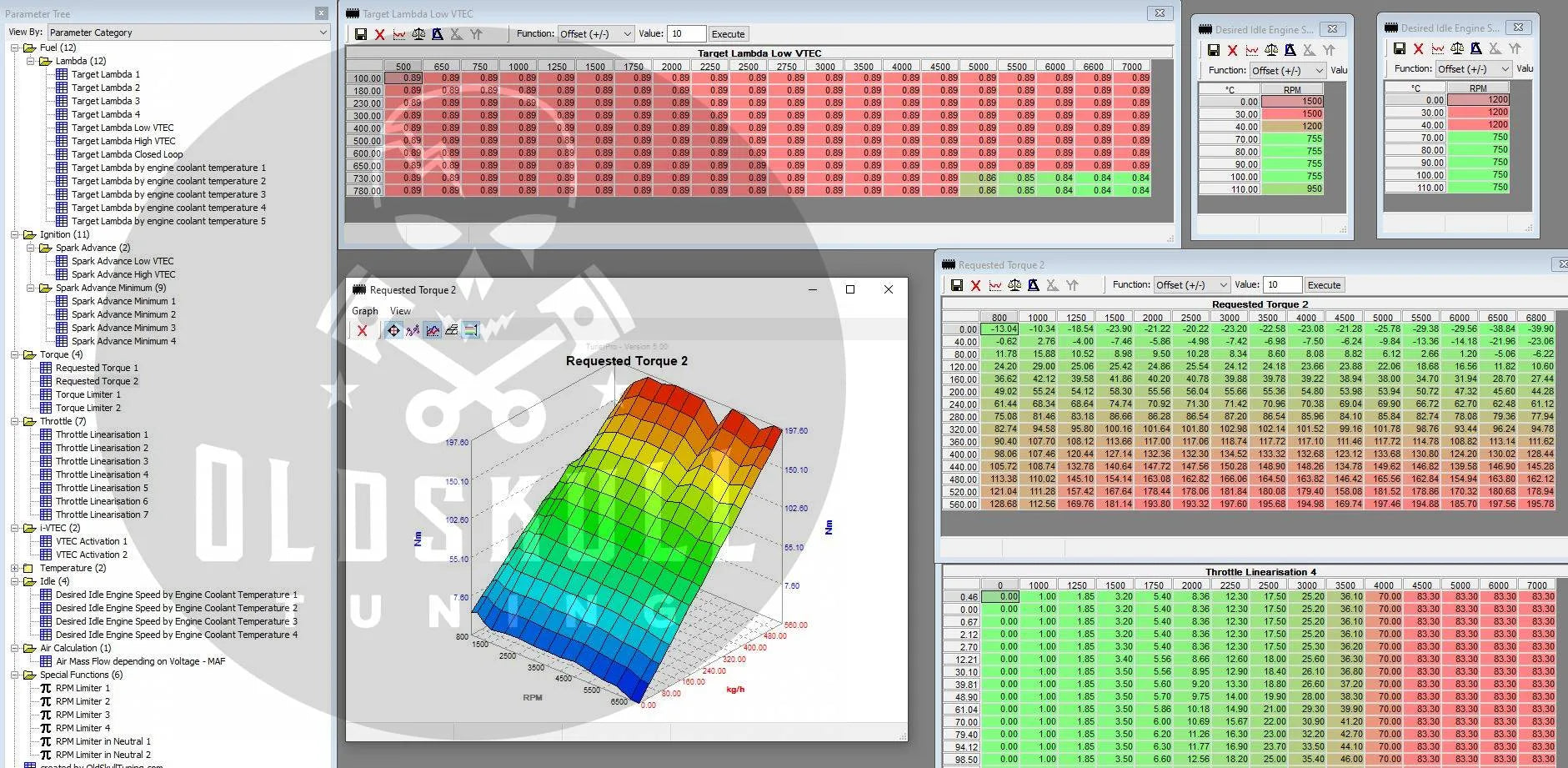Open Function dropdown in Target Lambda Low VTEC
The image size is (1568, 768).
point(595,34)
